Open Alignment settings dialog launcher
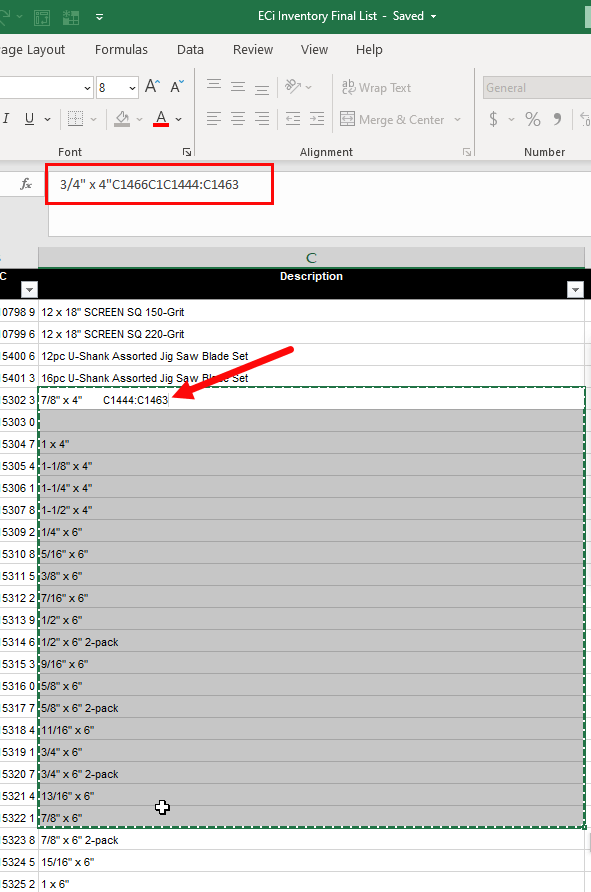 [467, 152]
